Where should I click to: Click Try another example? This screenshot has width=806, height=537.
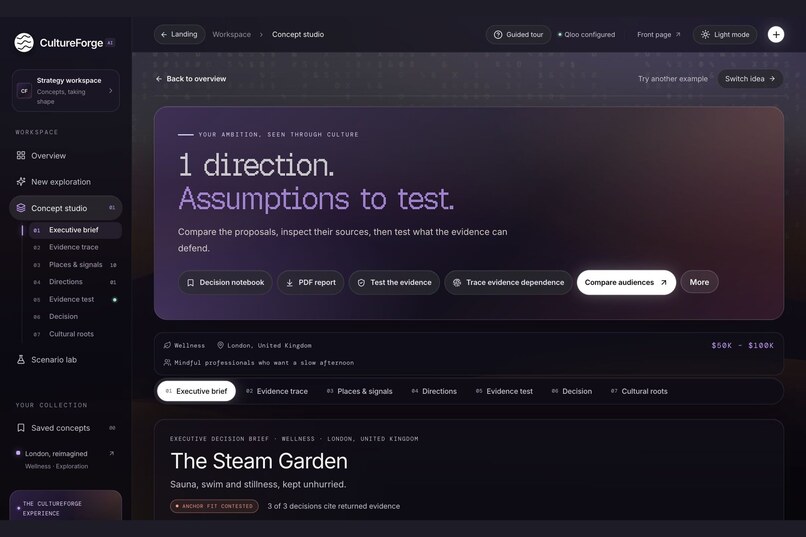(x=672, y=79)
